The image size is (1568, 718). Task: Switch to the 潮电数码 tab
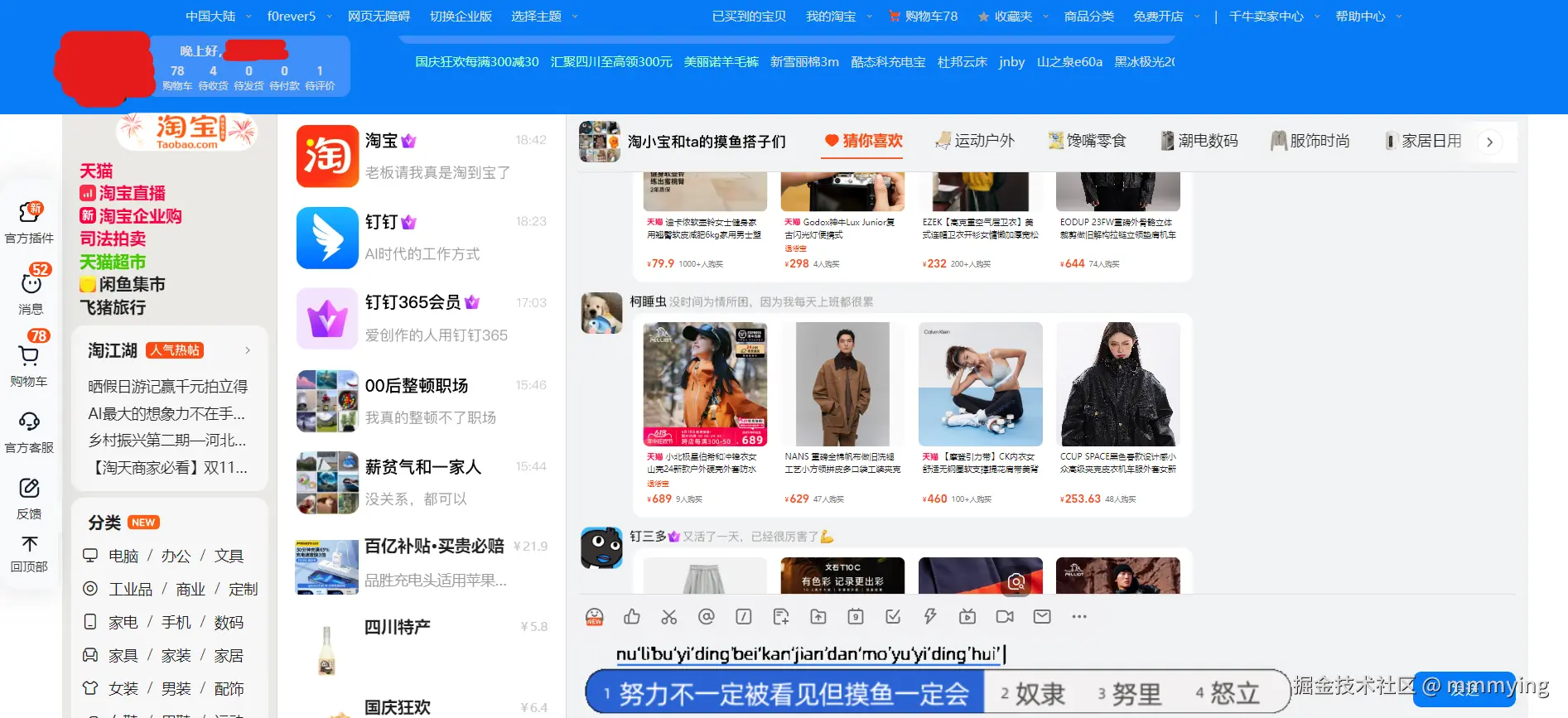1199,141
